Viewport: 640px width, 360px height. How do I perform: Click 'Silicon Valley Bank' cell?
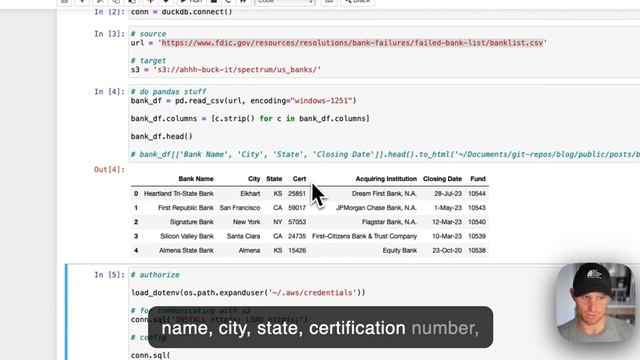(187, 236)
